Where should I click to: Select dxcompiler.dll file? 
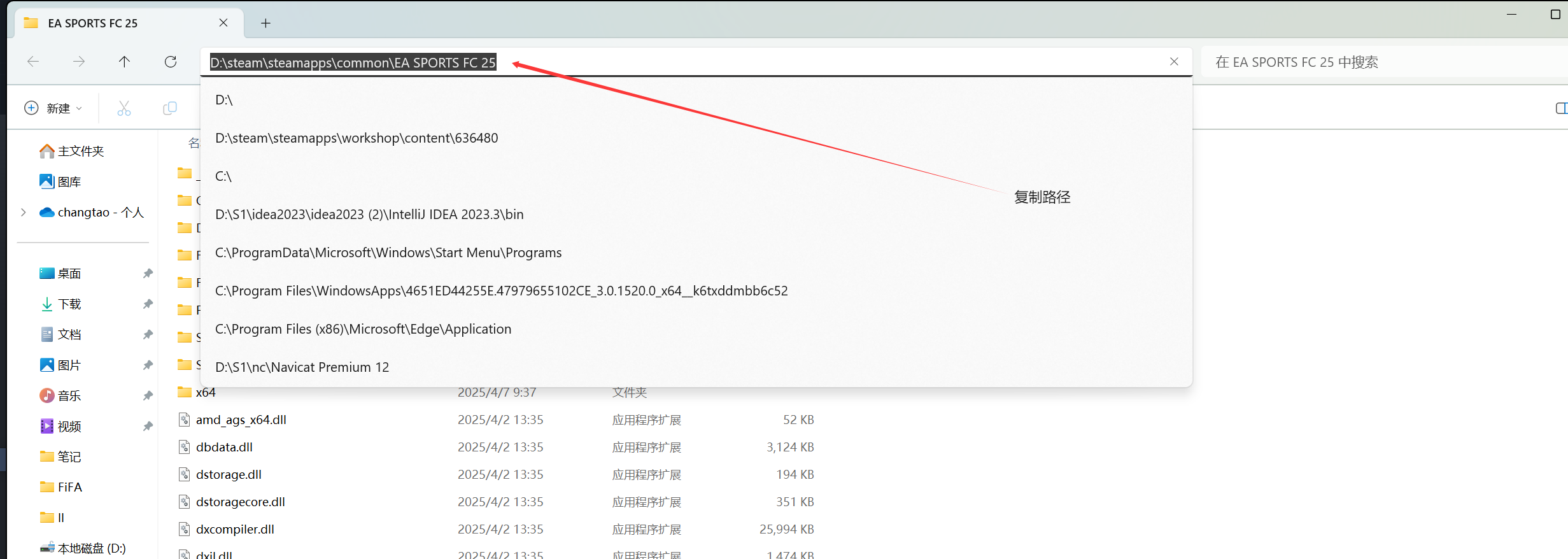235,529
